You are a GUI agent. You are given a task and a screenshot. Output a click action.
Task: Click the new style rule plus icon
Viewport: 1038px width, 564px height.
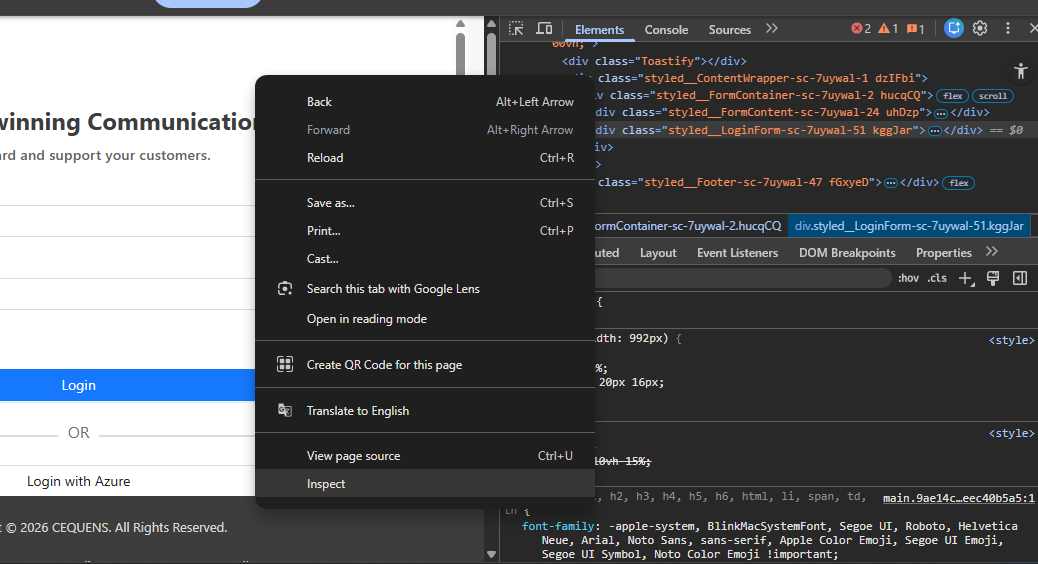pyautogui.click(x=966, y=279)
